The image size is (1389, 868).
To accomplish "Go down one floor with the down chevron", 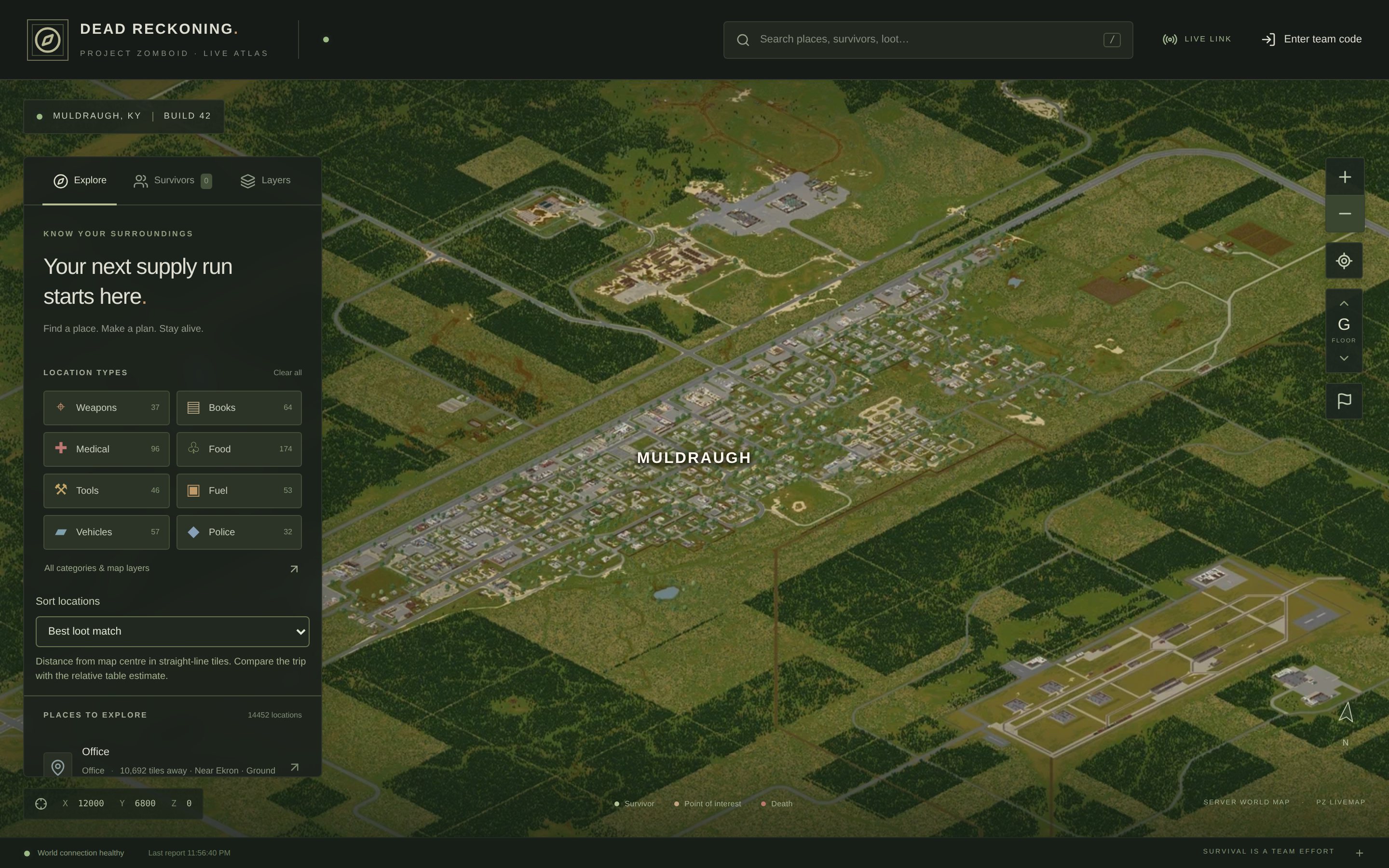I will (x=1344, y=358).
